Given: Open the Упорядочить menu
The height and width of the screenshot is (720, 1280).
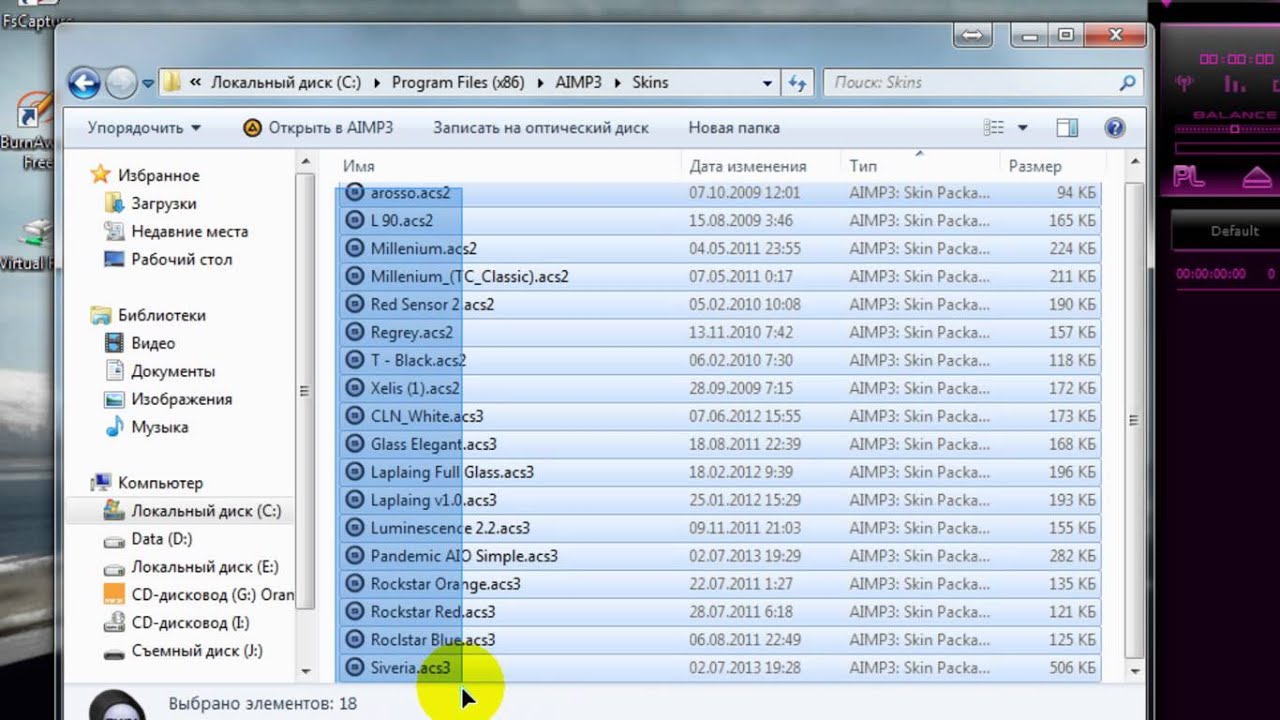Looking at the screenshot, I should pyautogui.click(x=144, y=128).
